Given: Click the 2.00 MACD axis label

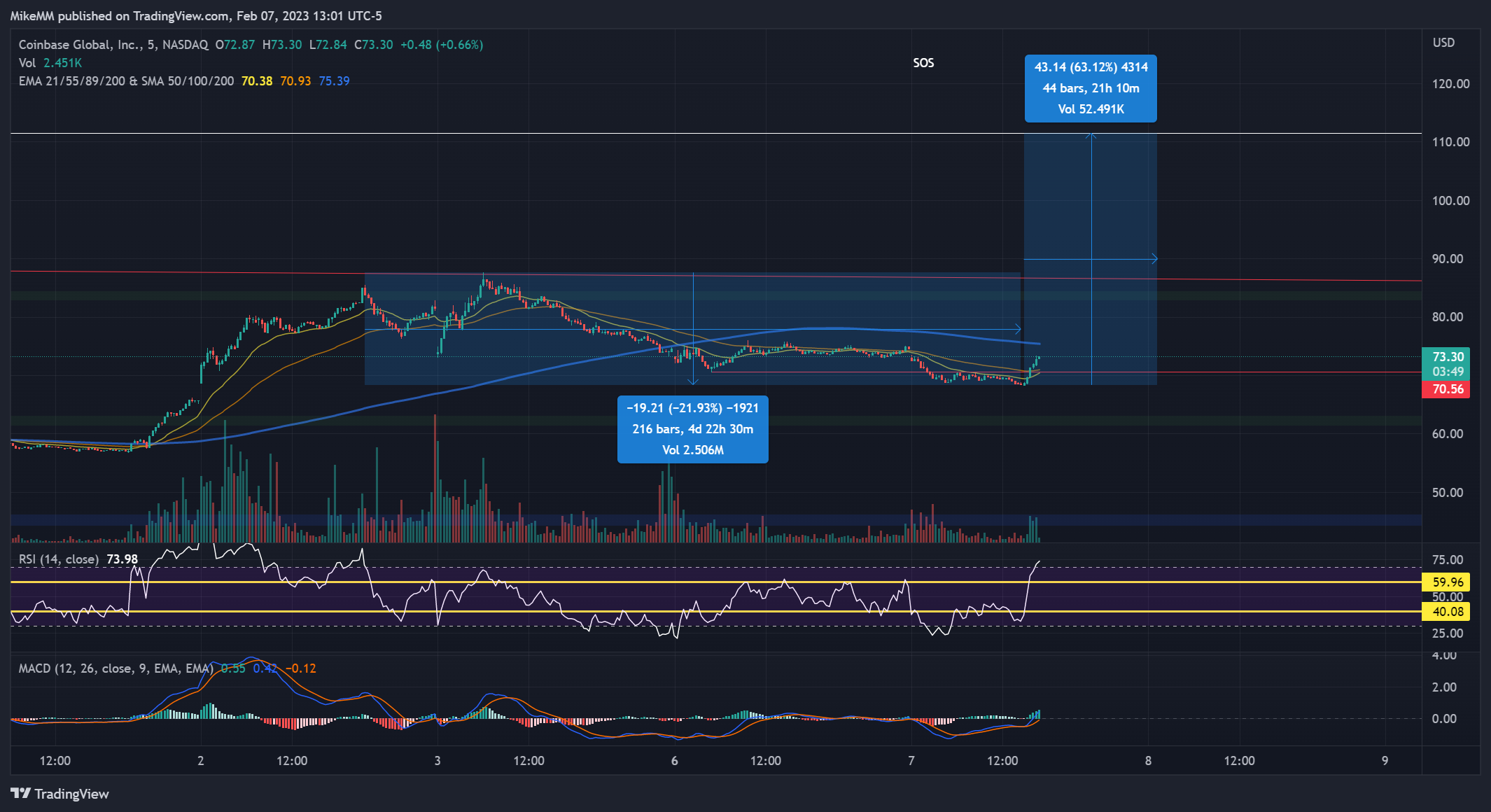Looking at the screenshot, I should point(1443,687).
